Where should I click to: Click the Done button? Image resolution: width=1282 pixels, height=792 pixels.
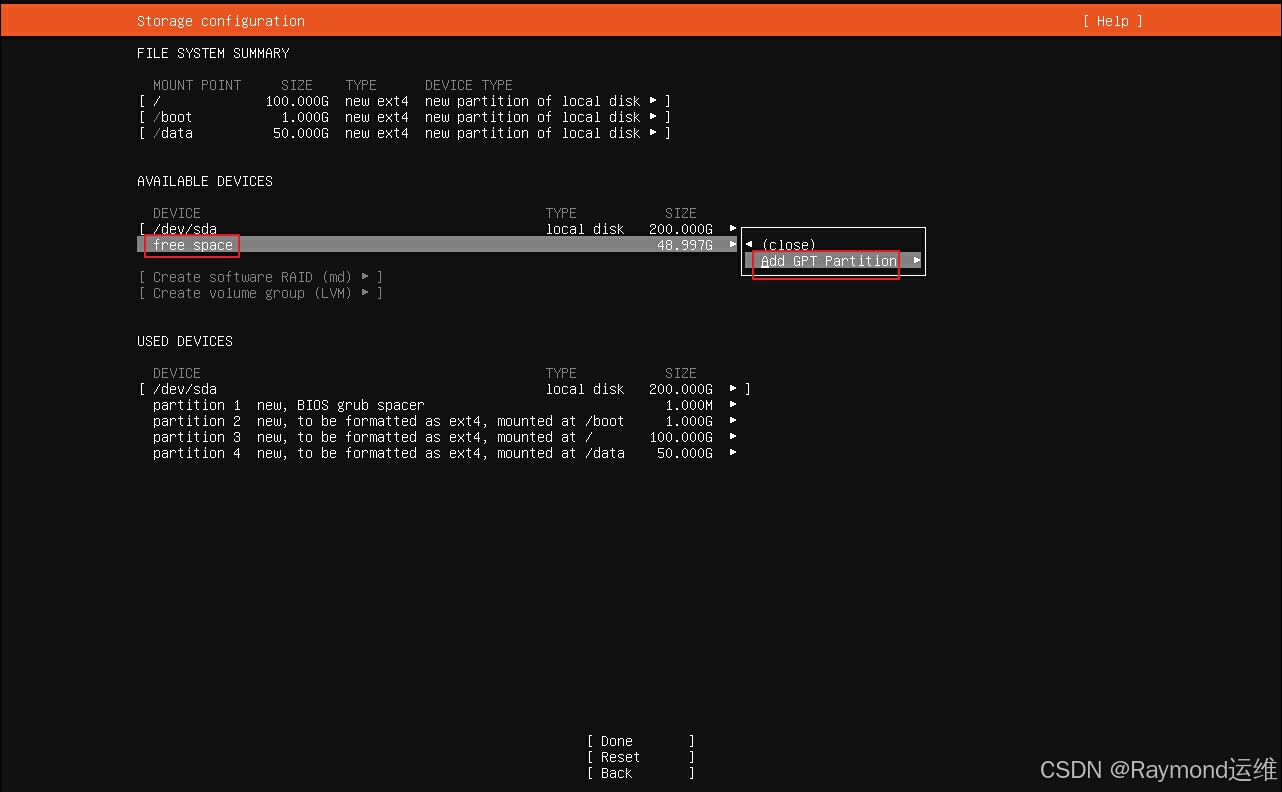640,741
